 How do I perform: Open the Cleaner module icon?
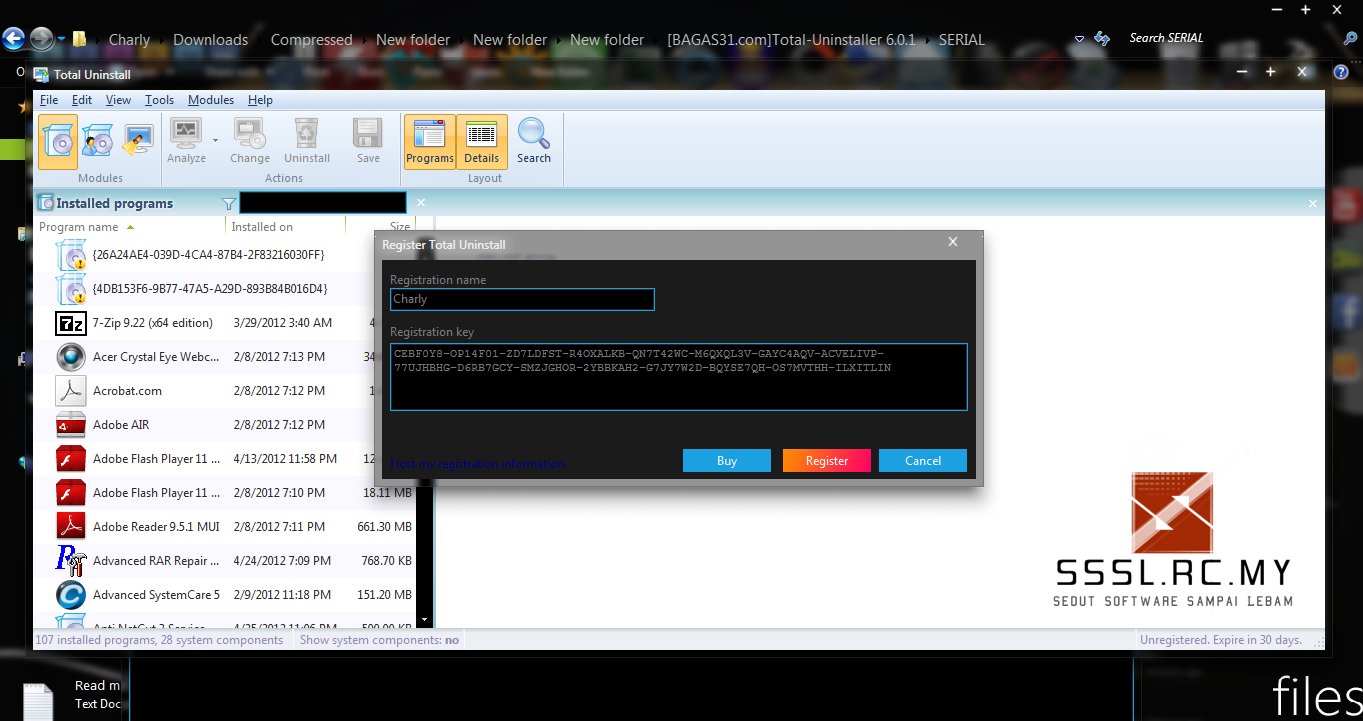[137, 141]
